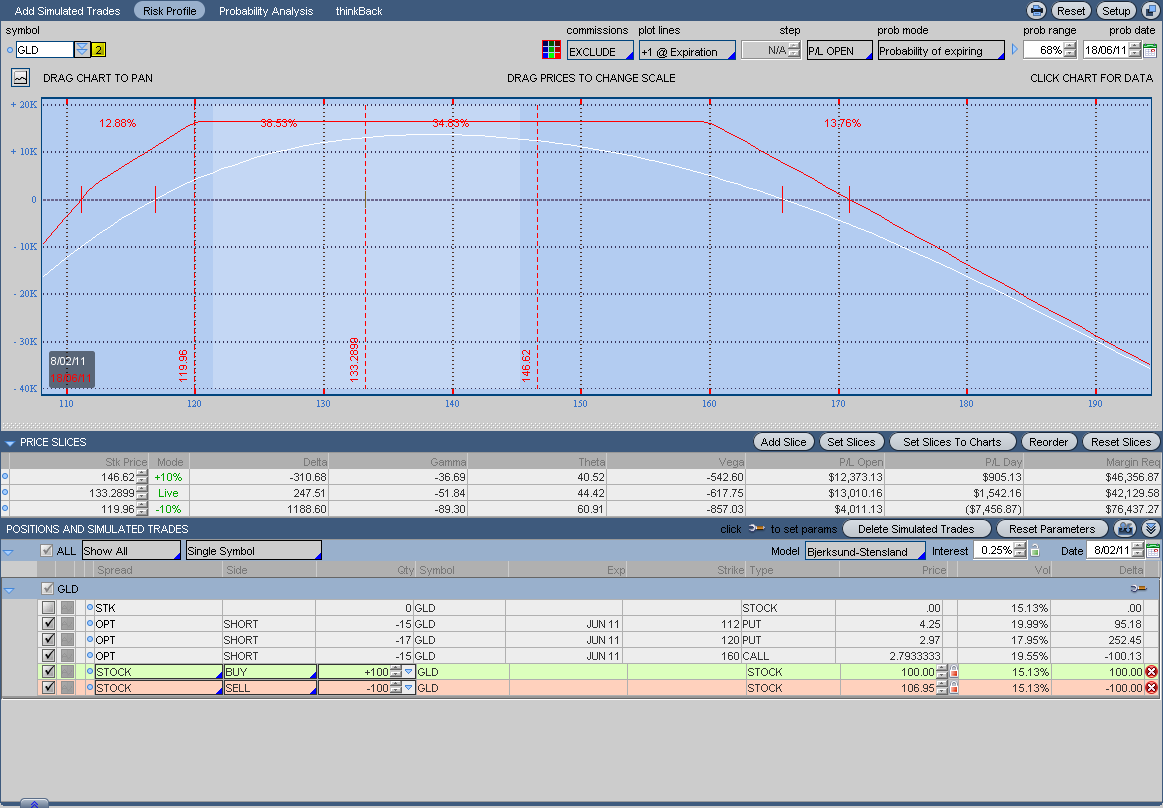Collapse the PRICE SLICES section
The height and width of the screenshot is (808, 1163).
[x=10, y=442]
